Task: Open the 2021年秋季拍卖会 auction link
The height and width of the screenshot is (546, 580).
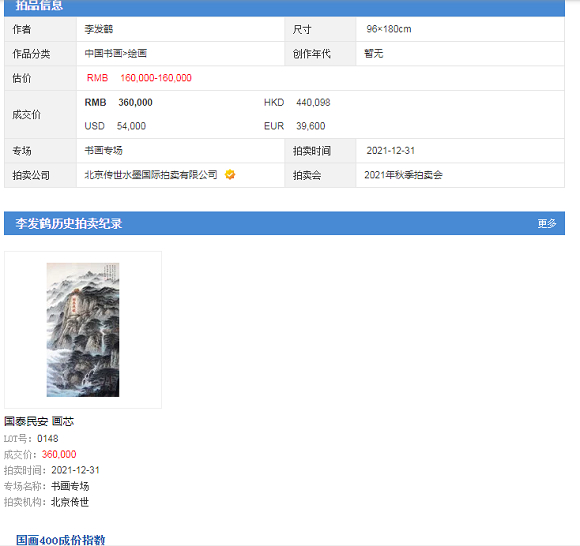Action: pyautogui.click(x=403, y=175)
